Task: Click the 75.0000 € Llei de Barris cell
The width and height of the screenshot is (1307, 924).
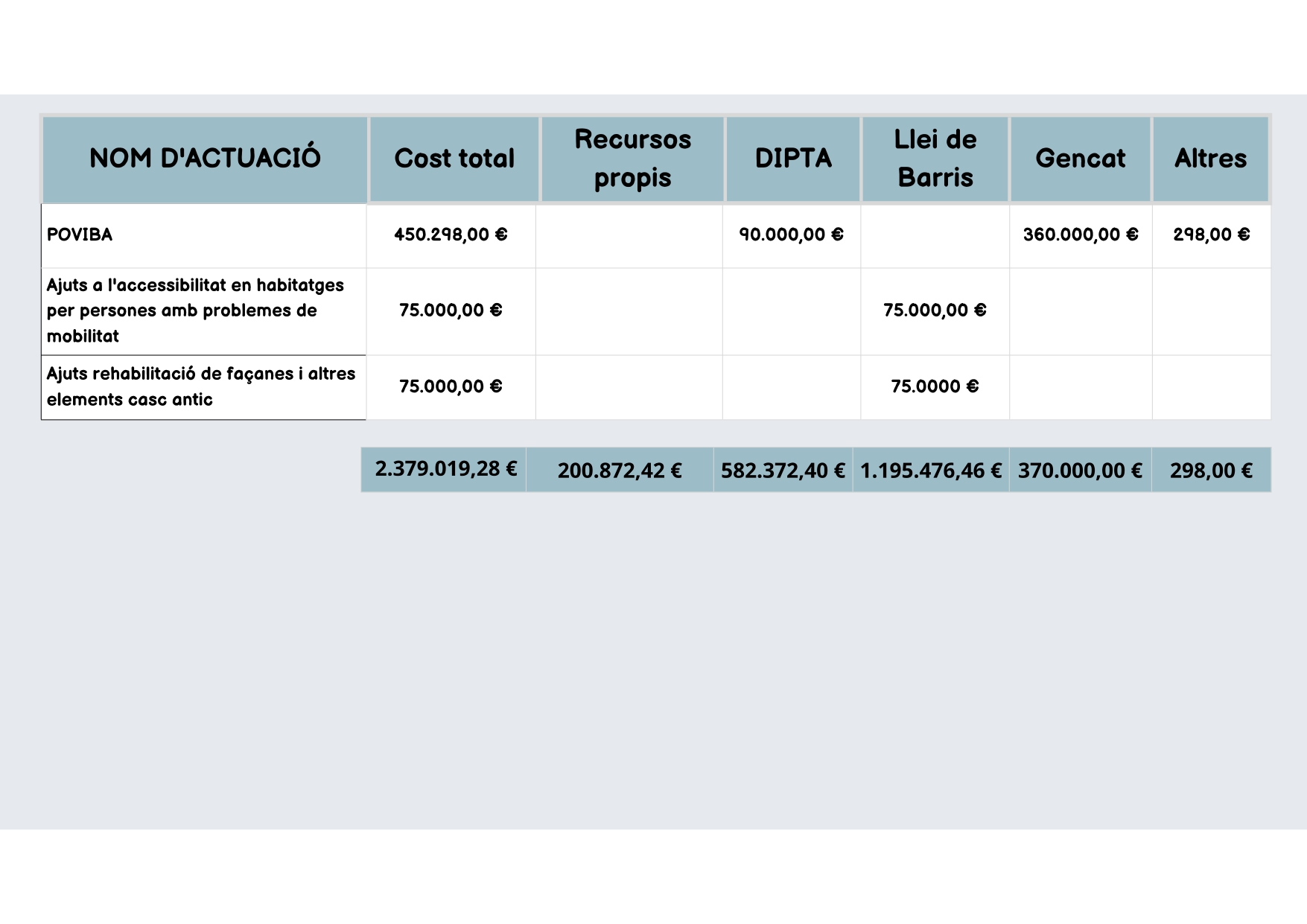Action: pyautogui.click(x=935, y=386)
